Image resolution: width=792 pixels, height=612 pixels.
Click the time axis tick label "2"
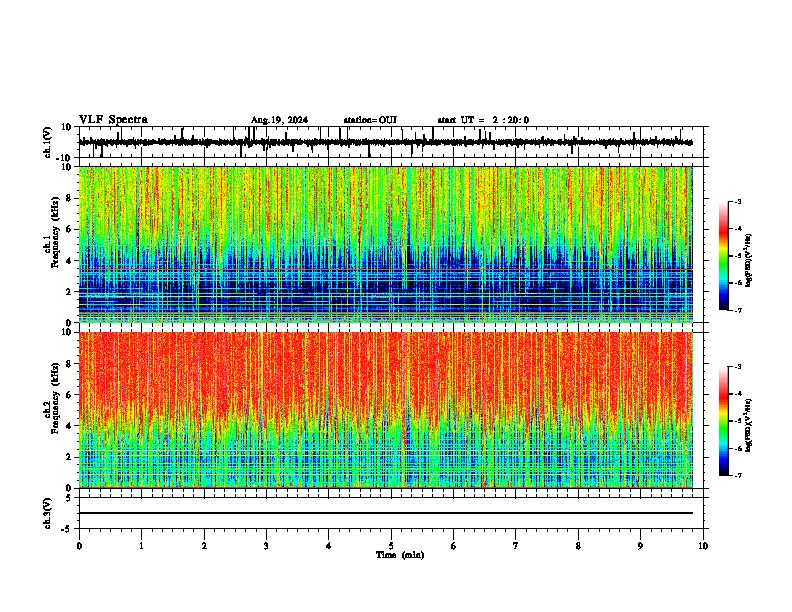point(204,546)
